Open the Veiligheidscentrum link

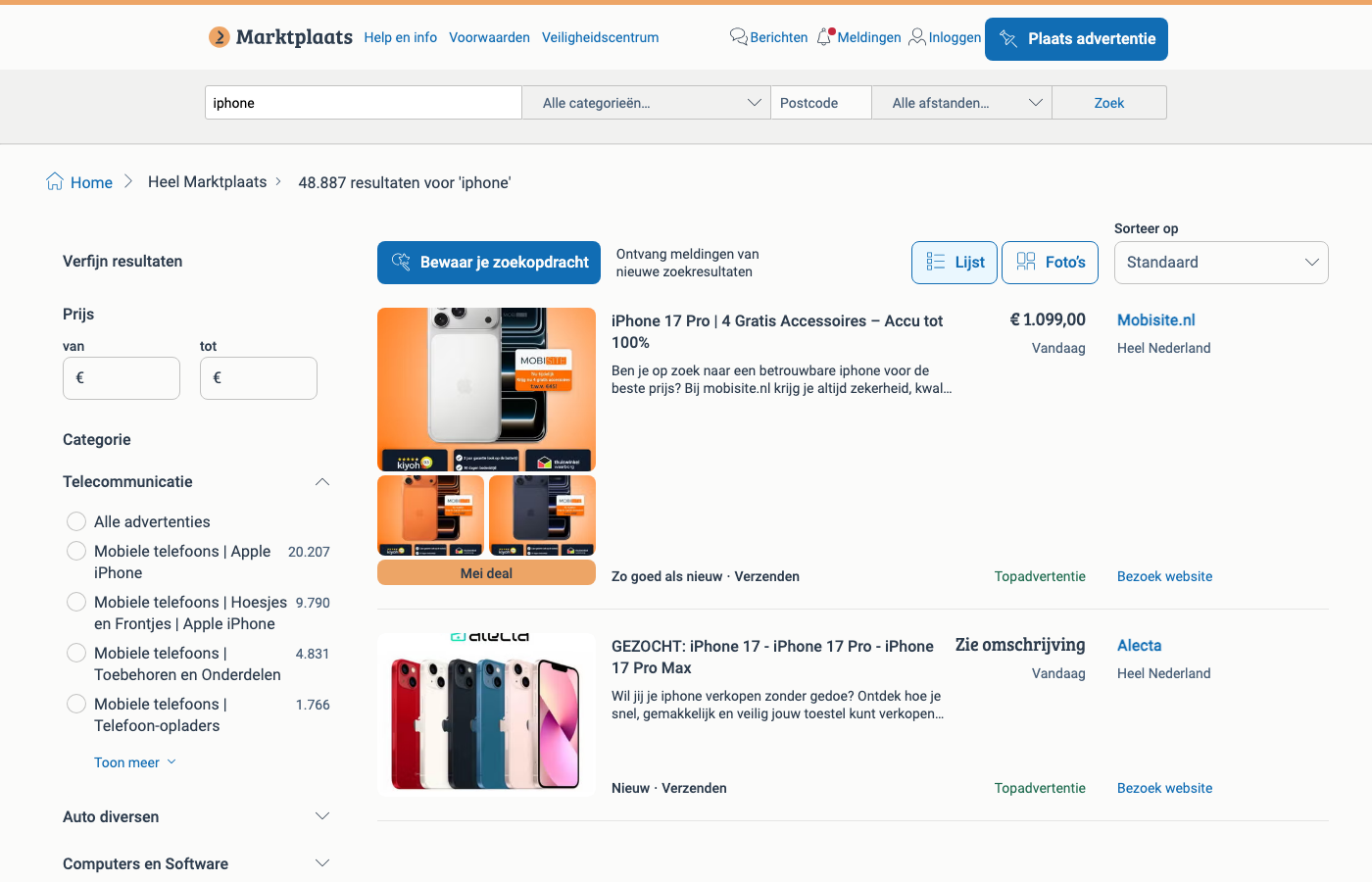pos(600,37)
